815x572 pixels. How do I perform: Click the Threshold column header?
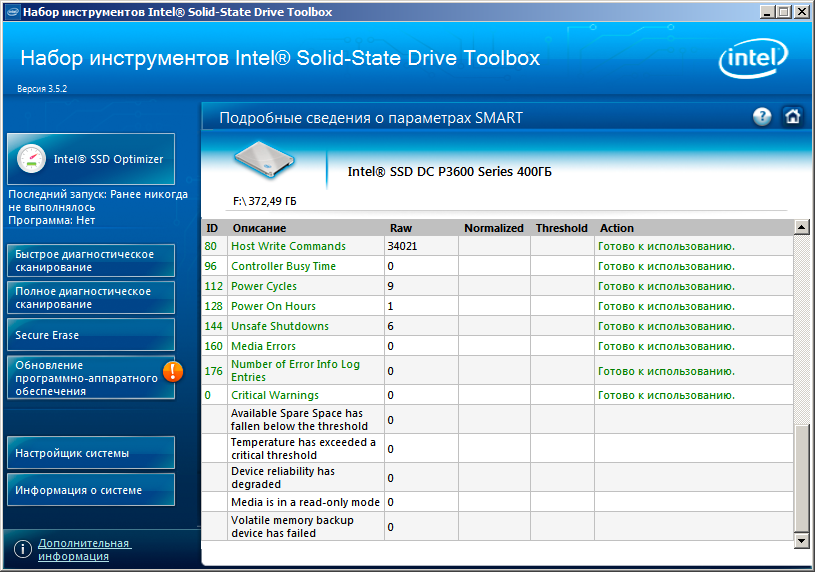point(561,228)
